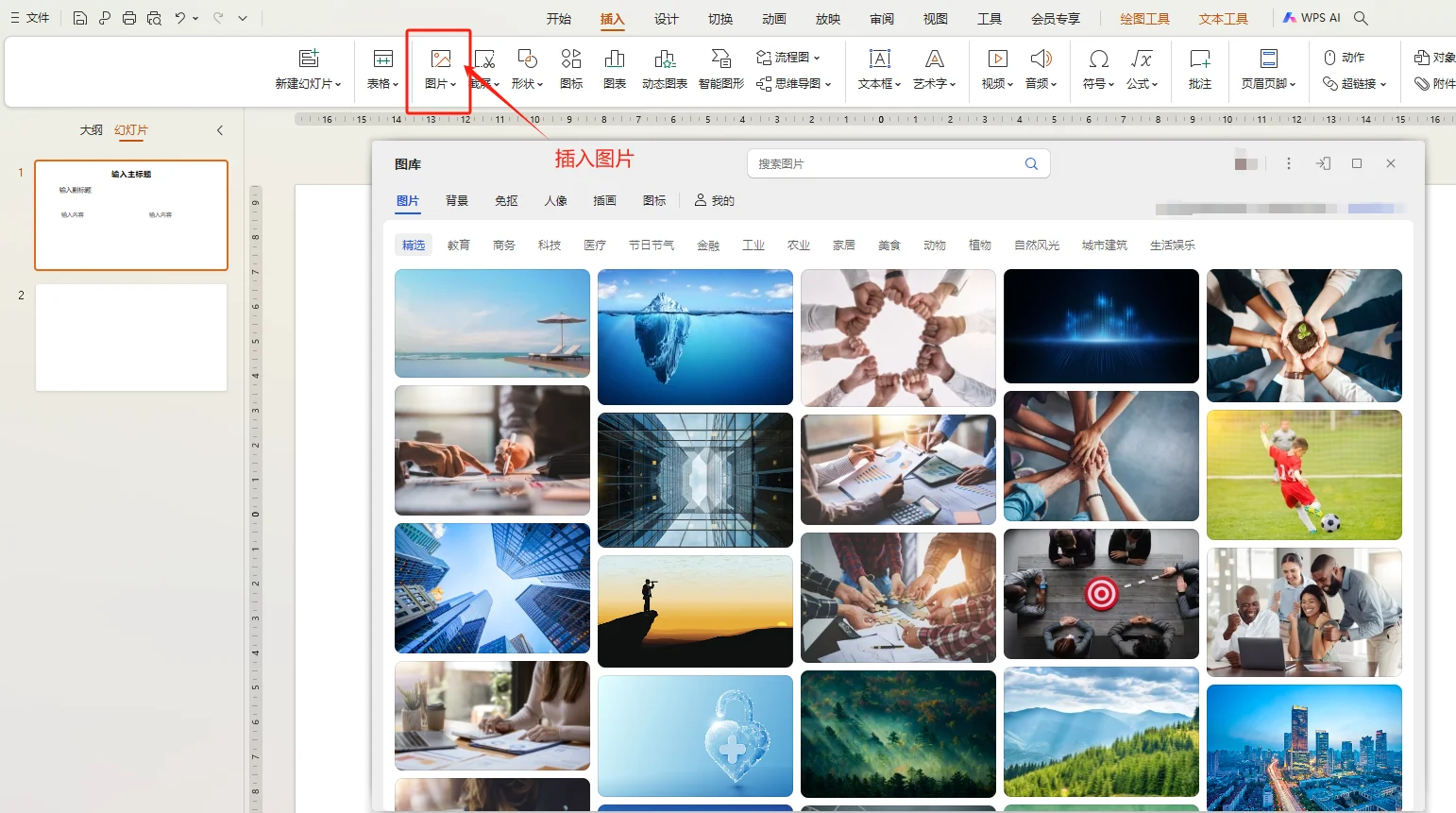
Task: Open the 文件 menu
Action: [30, 18]
